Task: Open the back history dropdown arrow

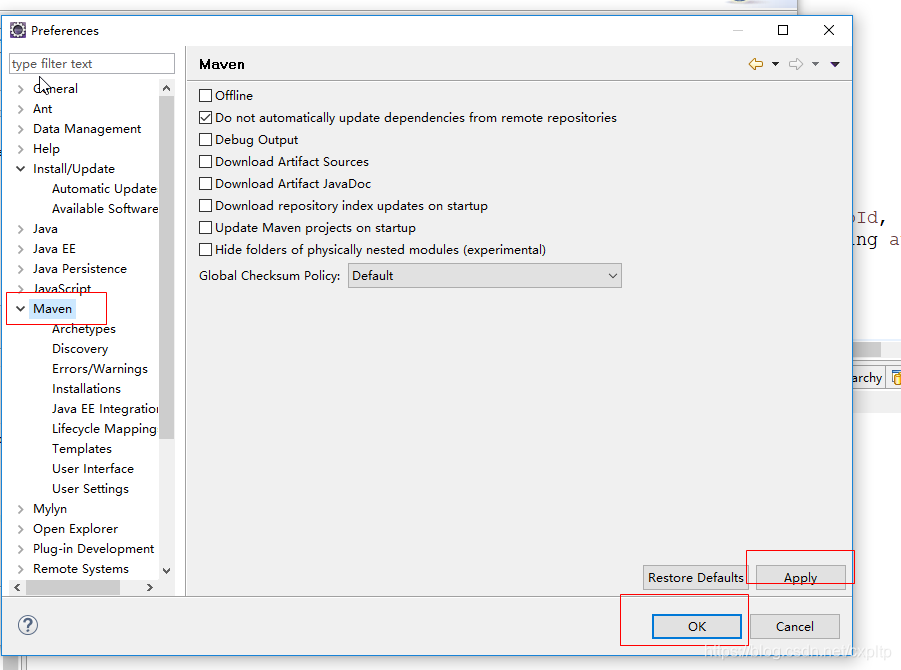Action: tap(775, 64)
